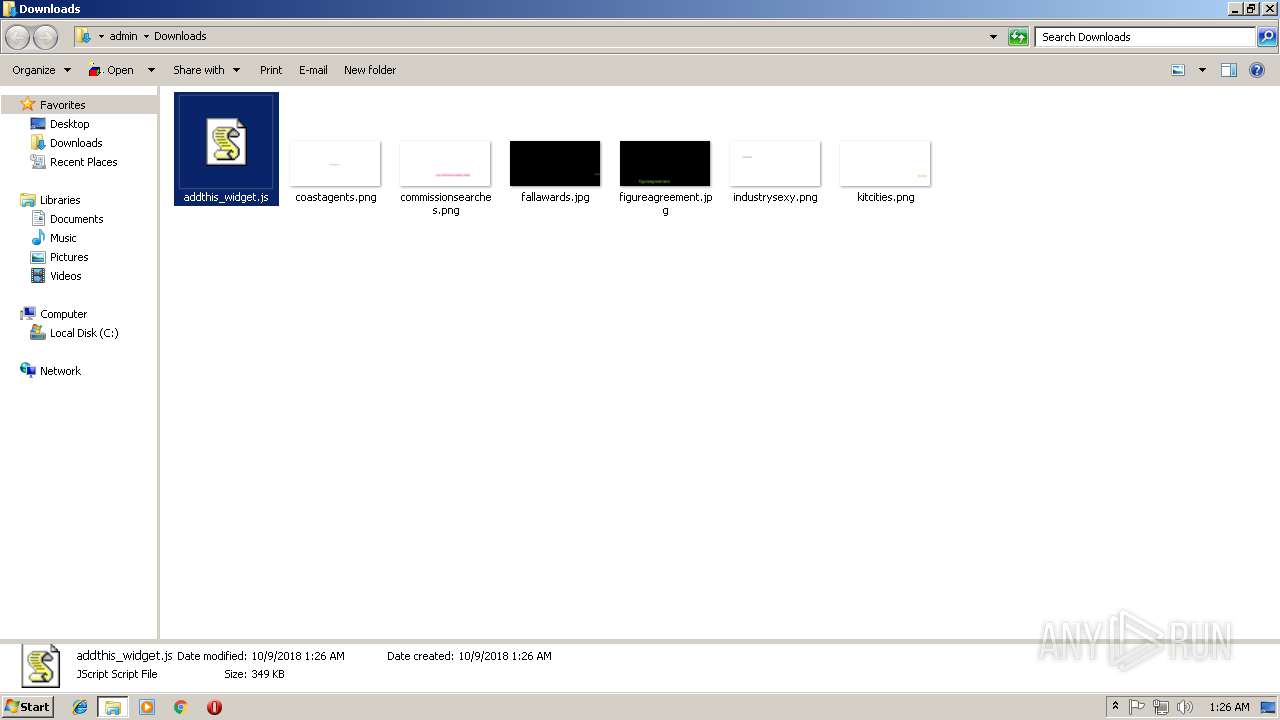Expand the admin breadcrumb arrow
1280x720 pixels.
(x=146, y=37)
